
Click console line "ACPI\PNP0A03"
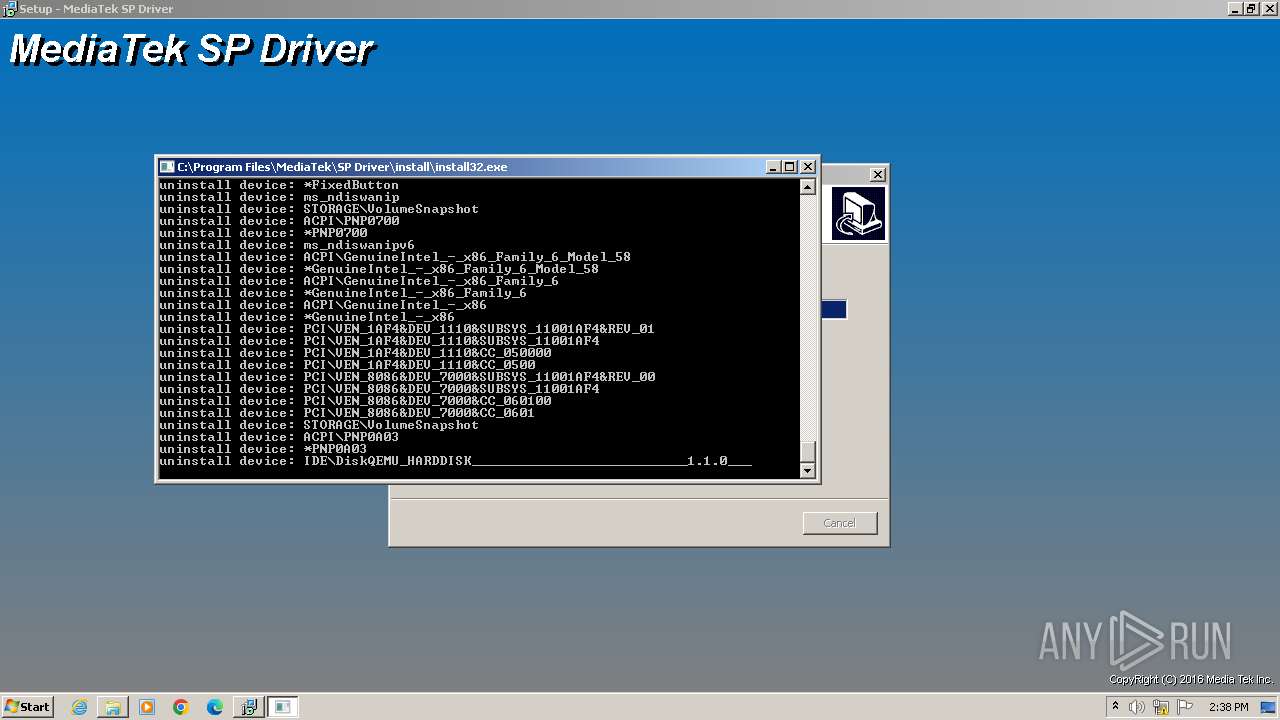[351, 437]
